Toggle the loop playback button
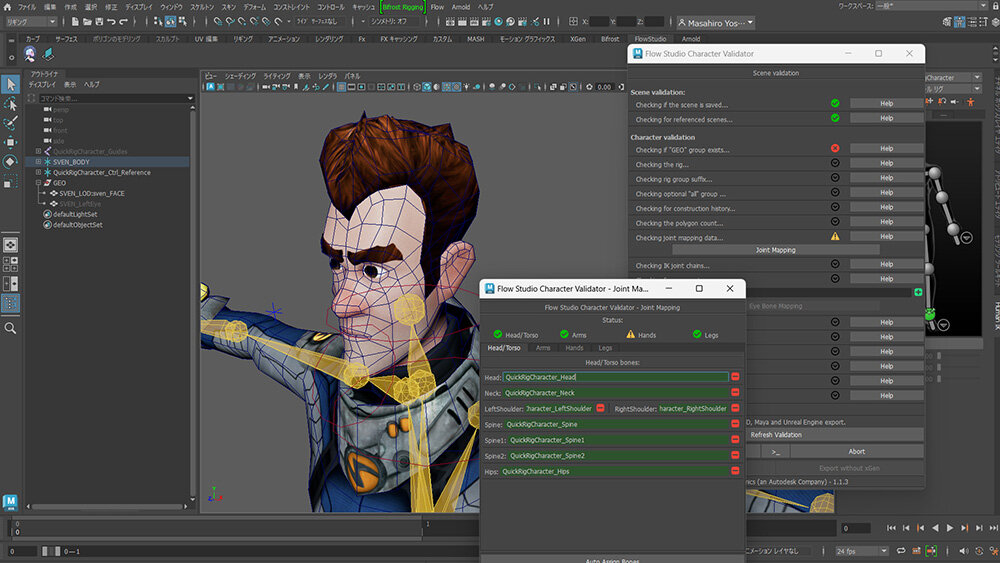The width and height of the screenshot is (1000, 563). pos(901,551)
